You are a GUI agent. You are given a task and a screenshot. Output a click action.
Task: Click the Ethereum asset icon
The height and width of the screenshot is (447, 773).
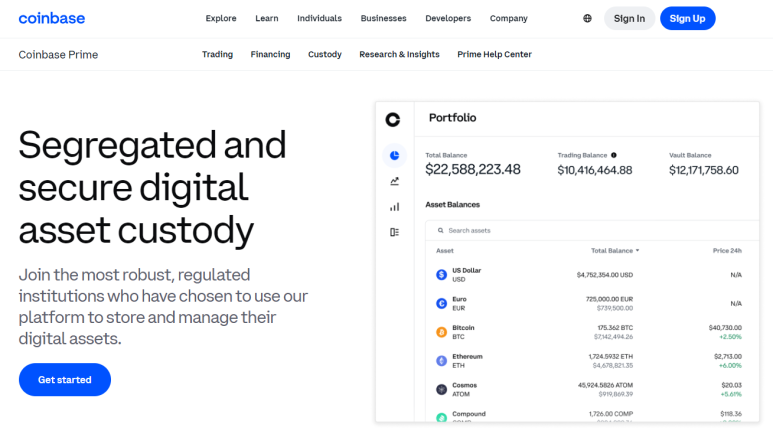[x=442, y=361]
